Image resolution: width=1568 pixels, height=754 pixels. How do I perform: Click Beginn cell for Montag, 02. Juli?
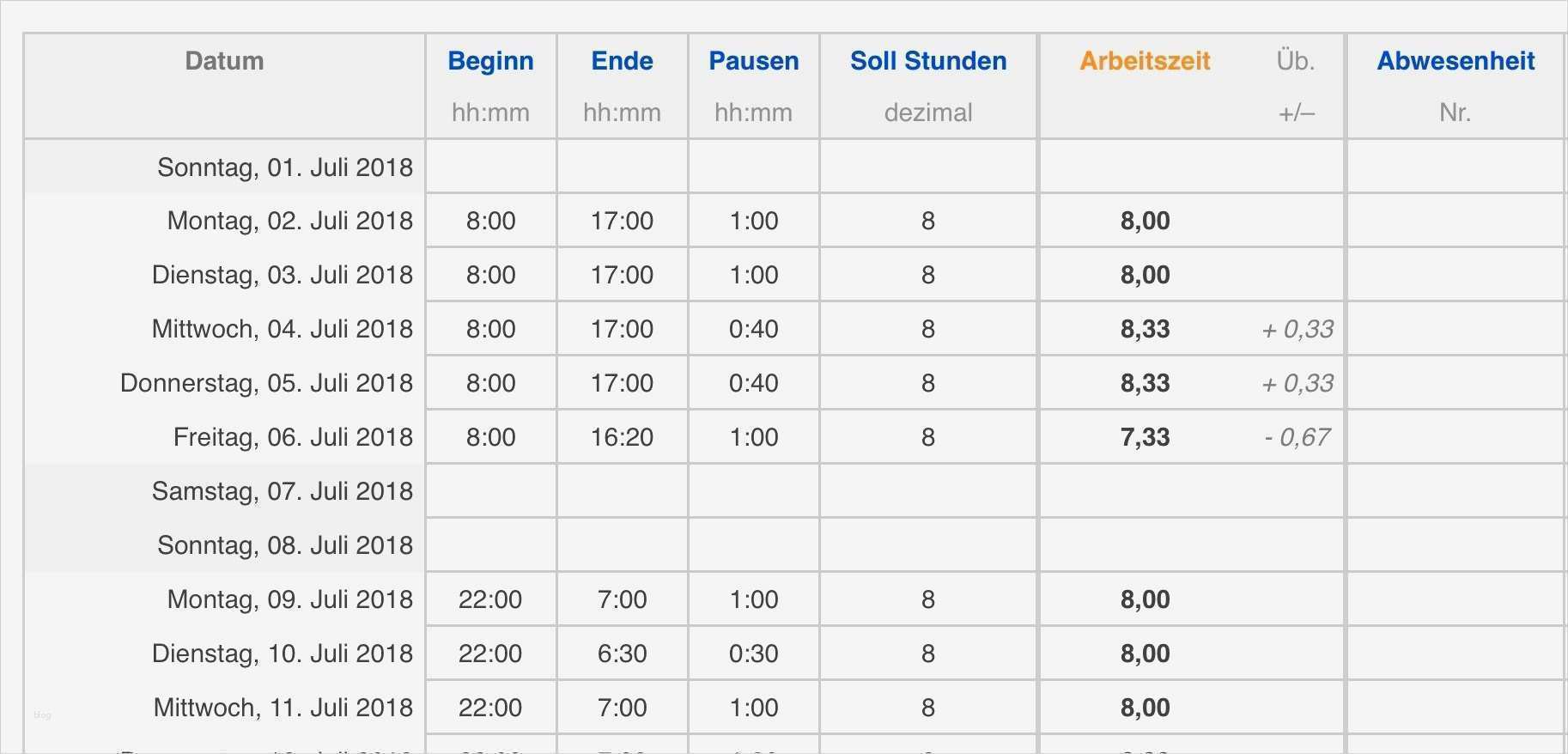pos(490,221)
